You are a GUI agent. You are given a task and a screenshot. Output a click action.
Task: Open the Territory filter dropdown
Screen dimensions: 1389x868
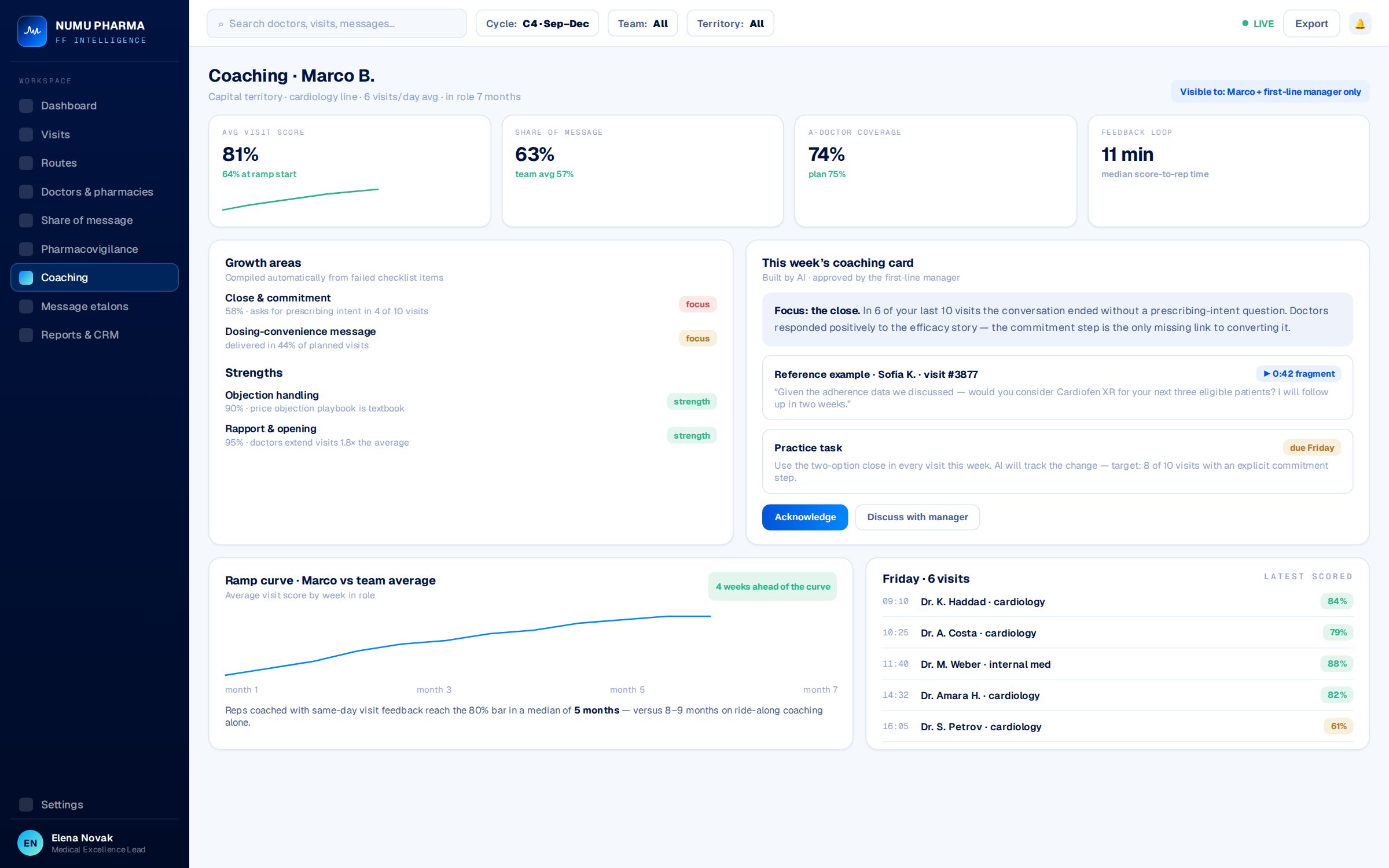pos(730,24)
